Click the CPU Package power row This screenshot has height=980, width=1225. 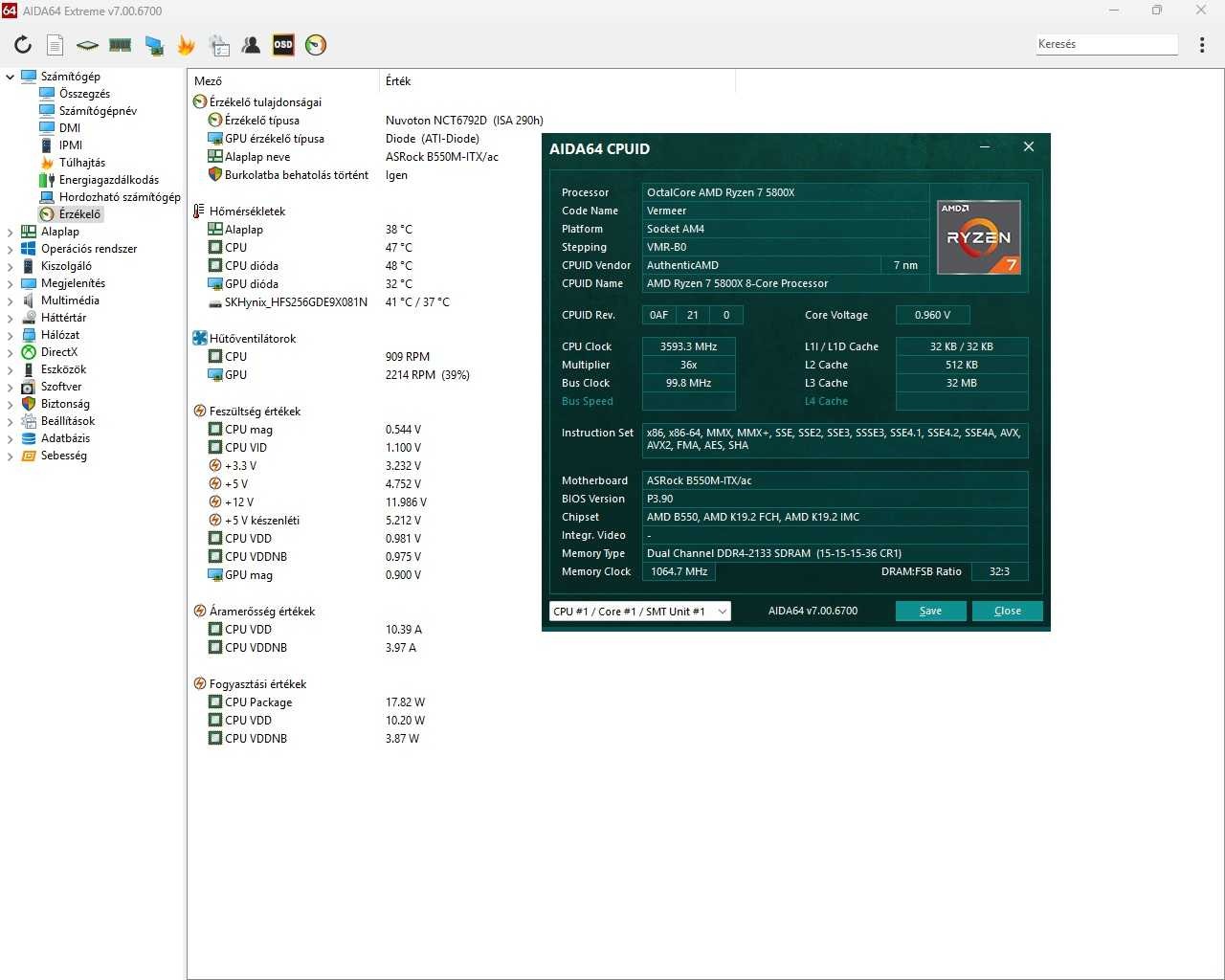click(317, 702)
